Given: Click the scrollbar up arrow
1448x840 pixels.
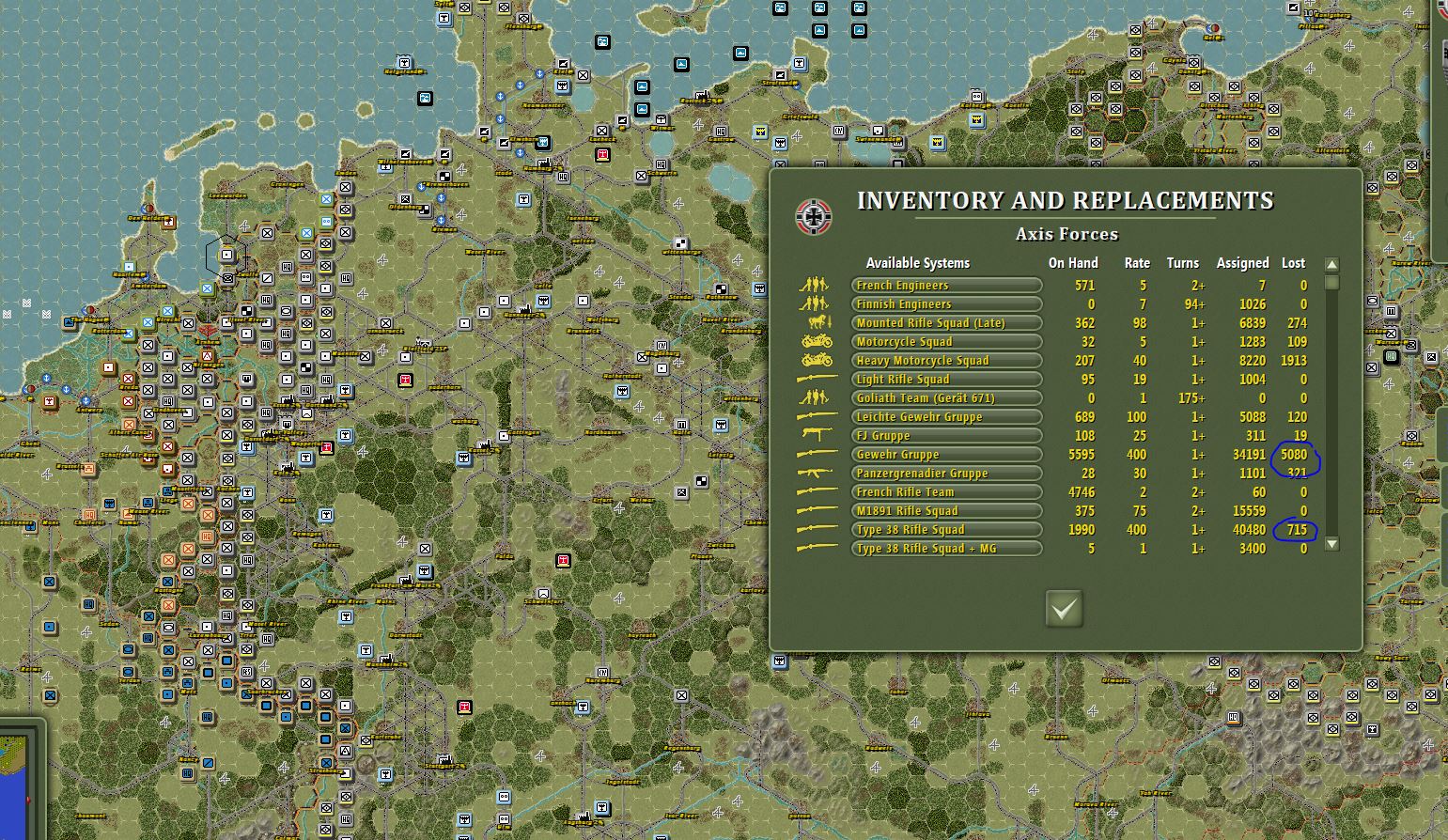Looking at the screenshot, I should pyautogui.click(x=1331, y=264).
